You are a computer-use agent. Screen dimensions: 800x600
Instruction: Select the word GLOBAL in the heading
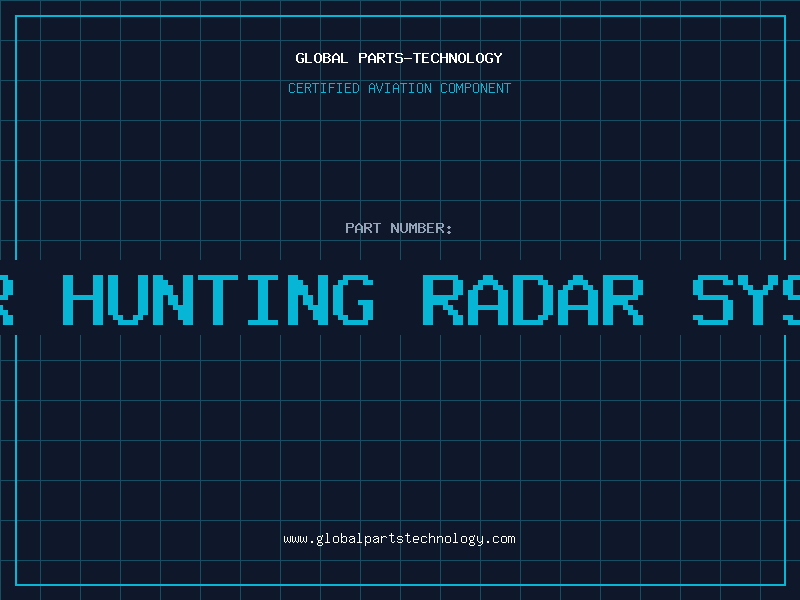(322, 58)
